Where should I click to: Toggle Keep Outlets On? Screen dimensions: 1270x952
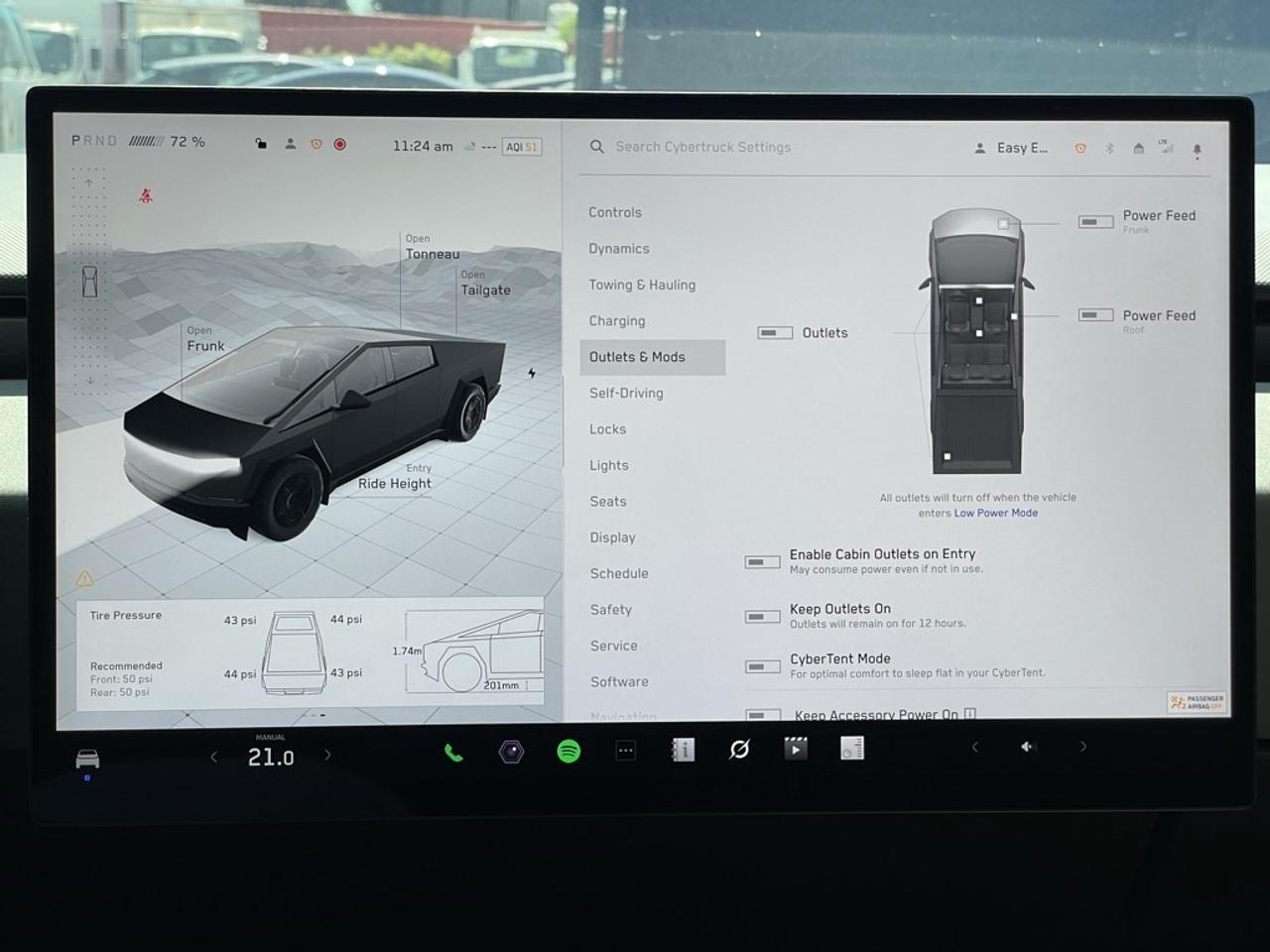pos(762,617)
